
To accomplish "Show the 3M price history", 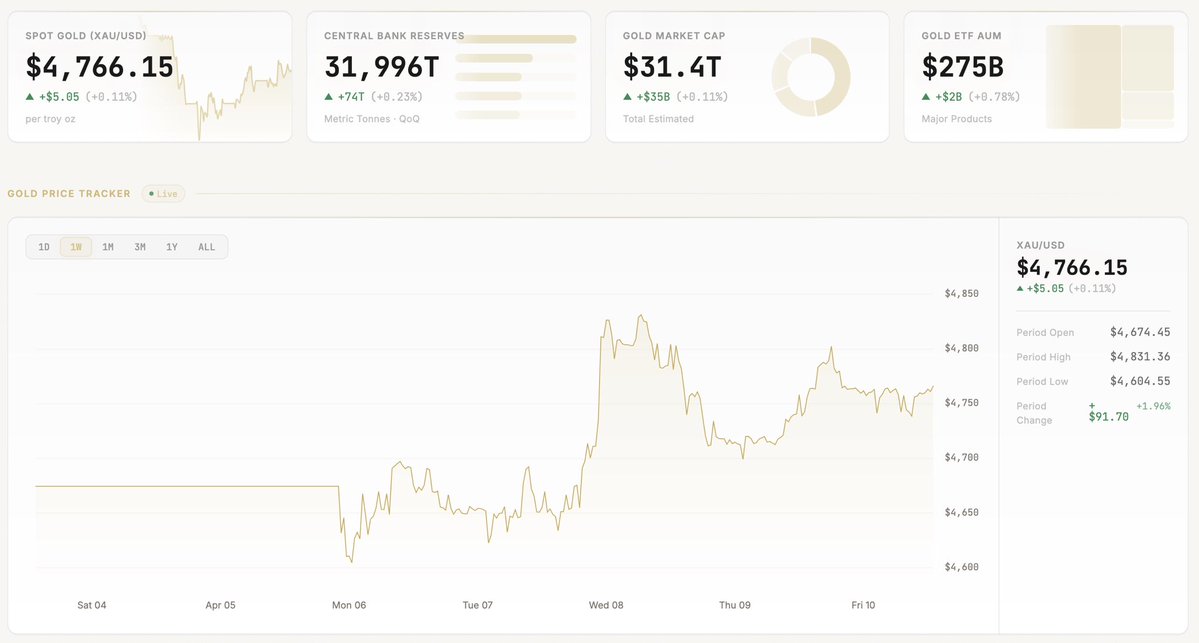I will 140,247.
